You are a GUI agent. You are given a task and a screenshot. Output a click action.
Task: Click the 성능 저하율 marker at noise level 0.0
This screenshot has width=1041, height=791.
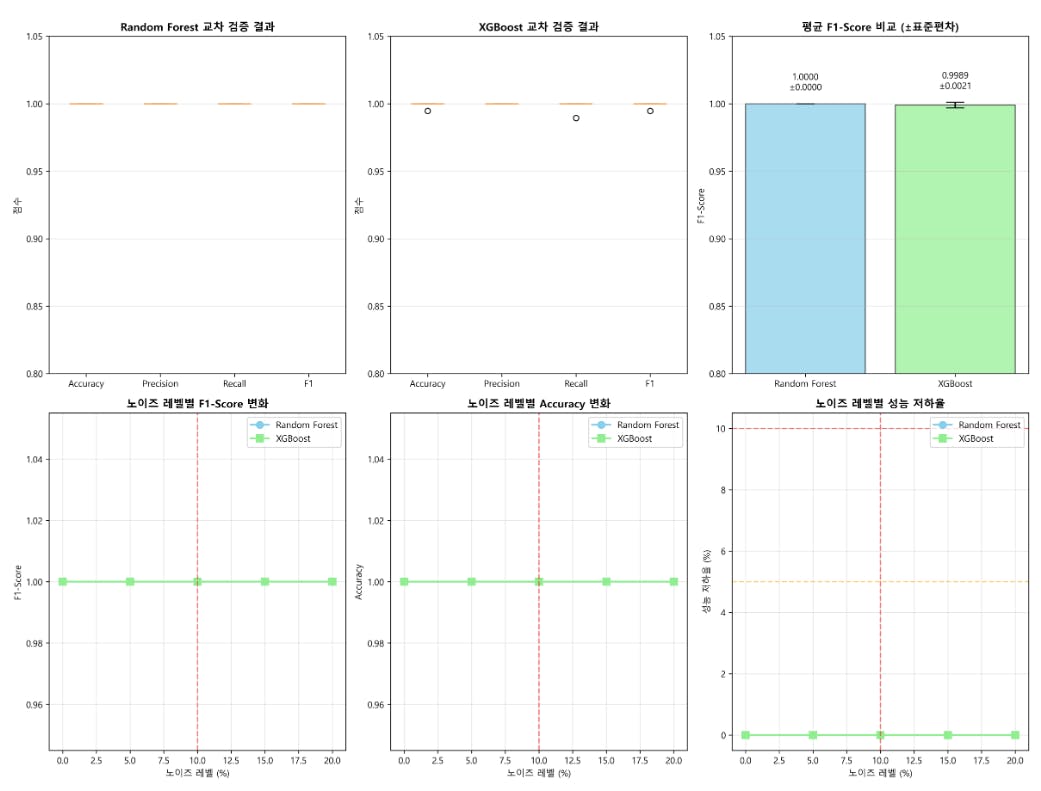click(x=746, y=735)
